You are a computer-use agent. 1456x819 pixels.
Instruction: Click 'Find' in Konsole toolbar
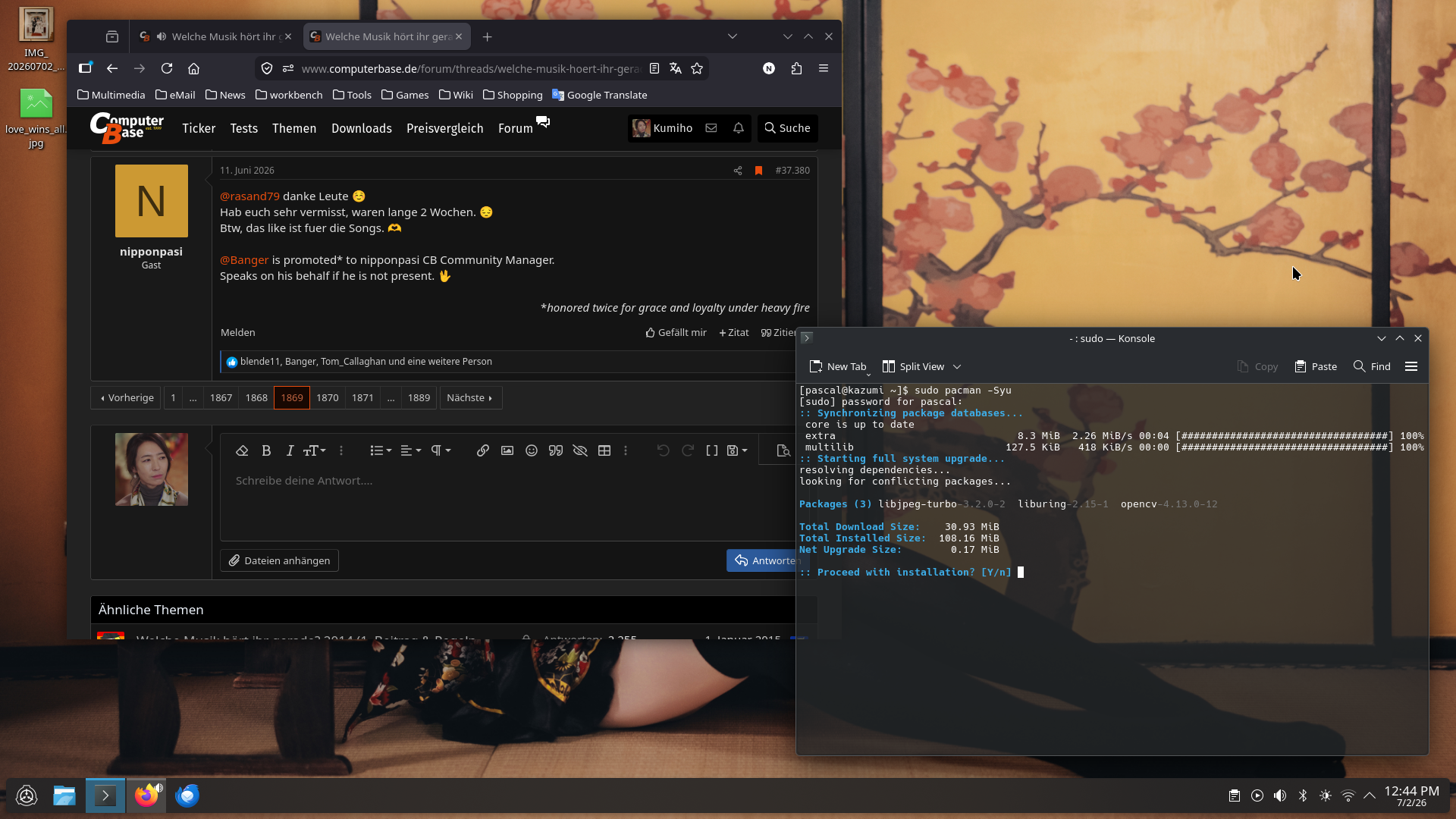1372,366
